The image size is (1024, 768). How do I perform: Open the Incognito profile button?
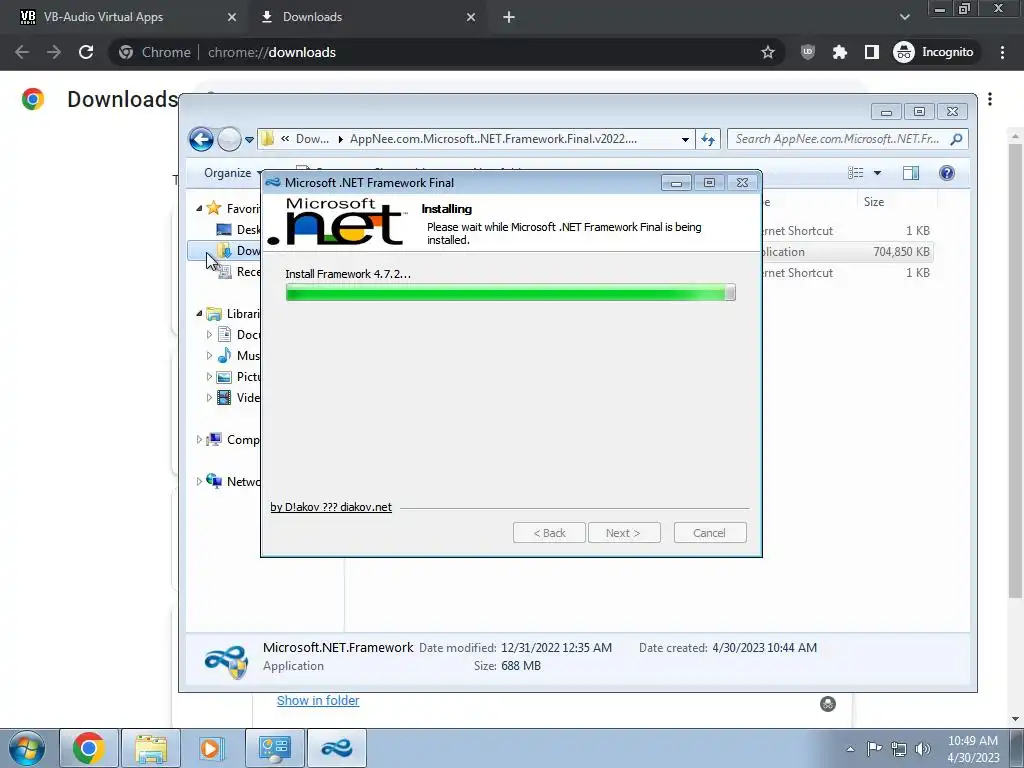click(x=934, y=52)
